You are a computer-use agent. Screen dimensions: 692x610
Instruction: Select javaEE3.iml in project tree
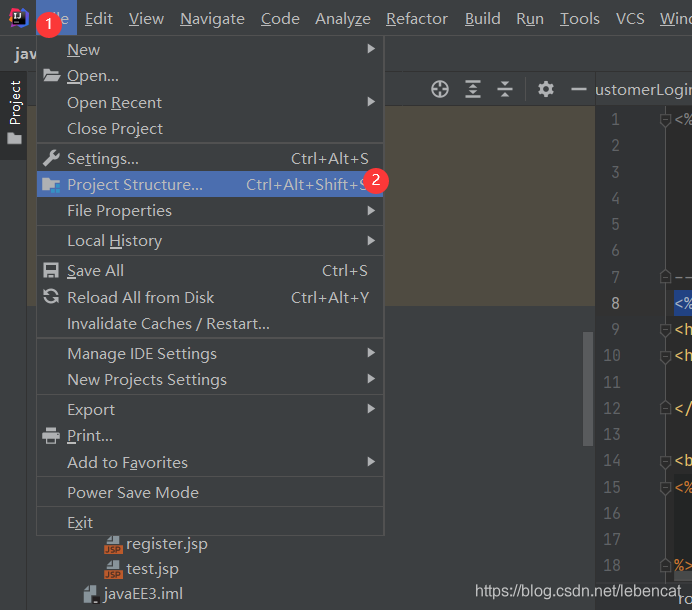click(x=143, y=594)
